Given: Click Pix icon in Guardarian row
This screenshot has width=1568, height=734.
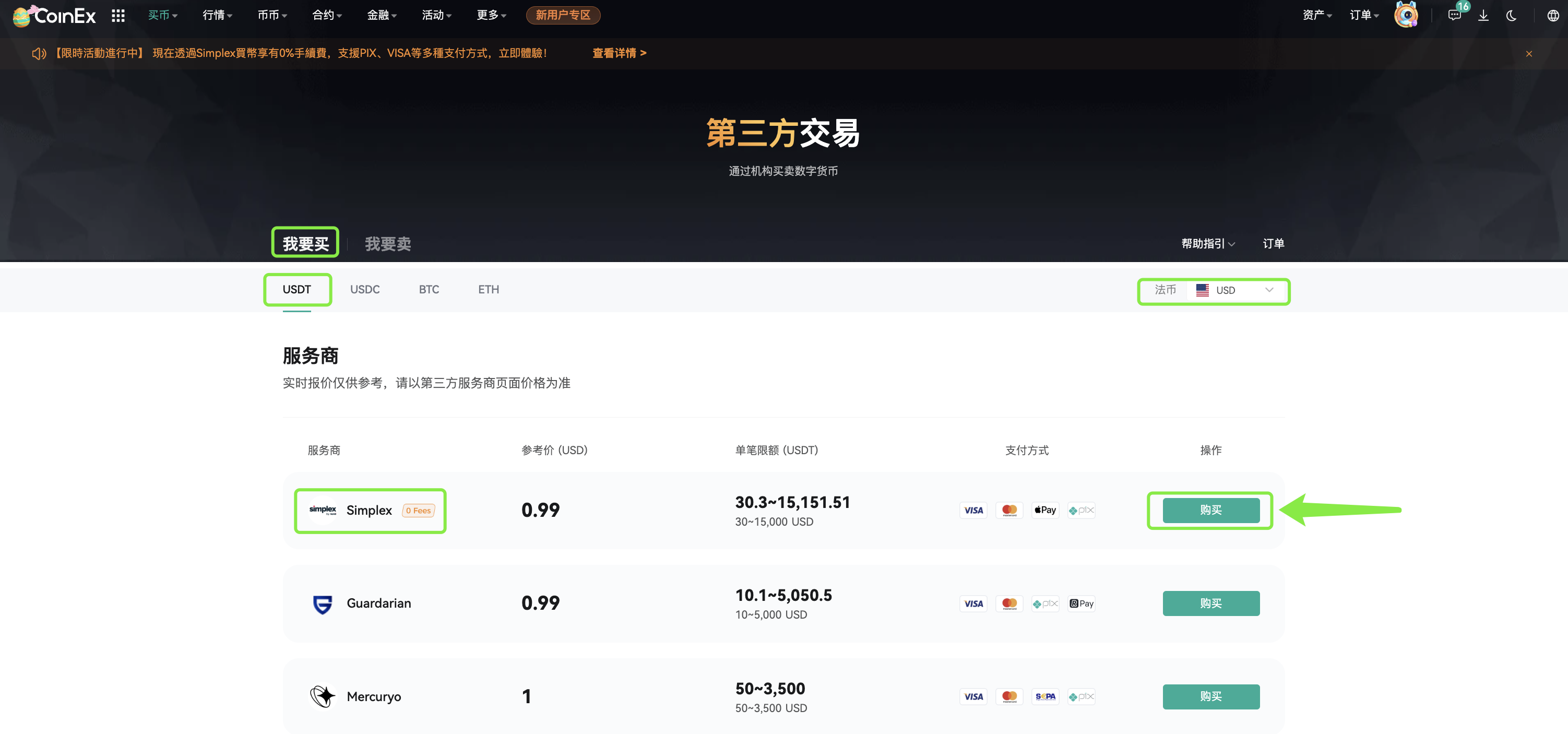Looking at the screenshot, I should [1045, 604].
